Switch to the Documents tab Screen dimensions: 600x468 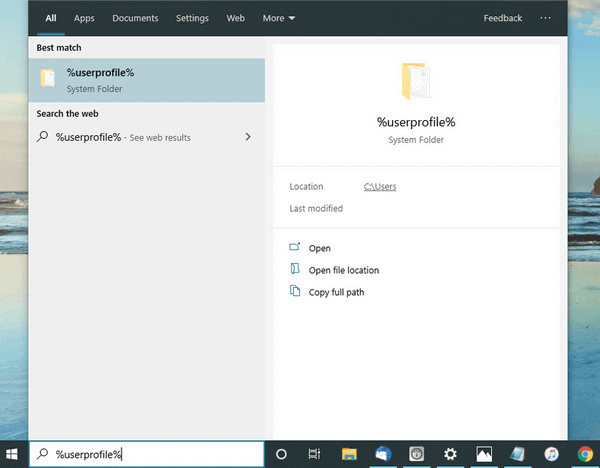point(135,18)
